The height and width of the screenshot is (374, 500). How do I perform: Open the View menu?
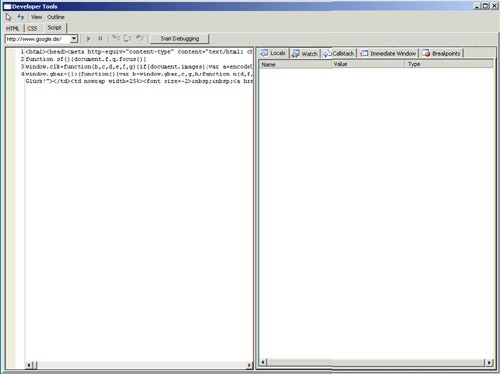tap(36, 17)
